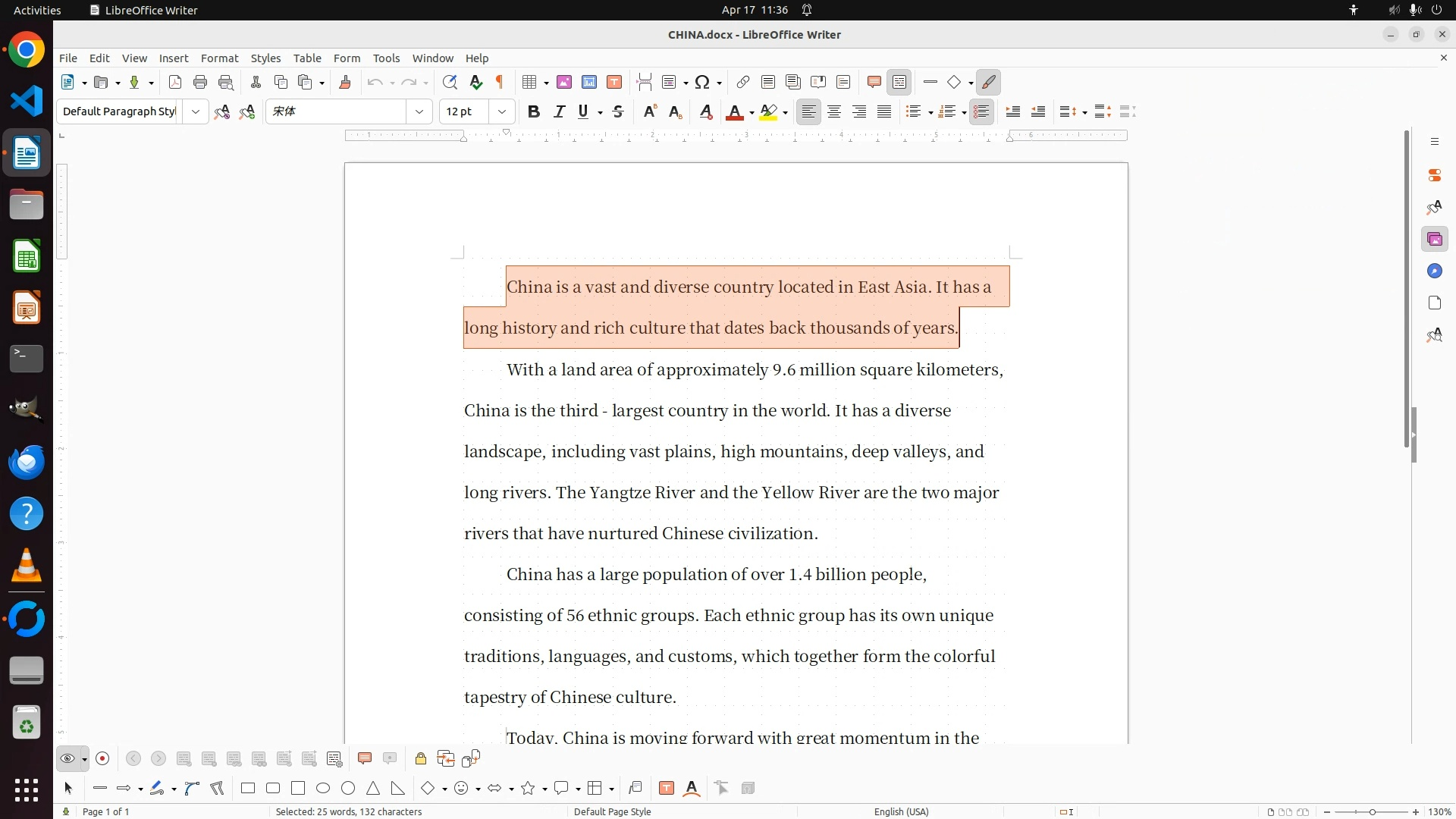
Task: Click the Print icon in toolbar
Action: 200,83
